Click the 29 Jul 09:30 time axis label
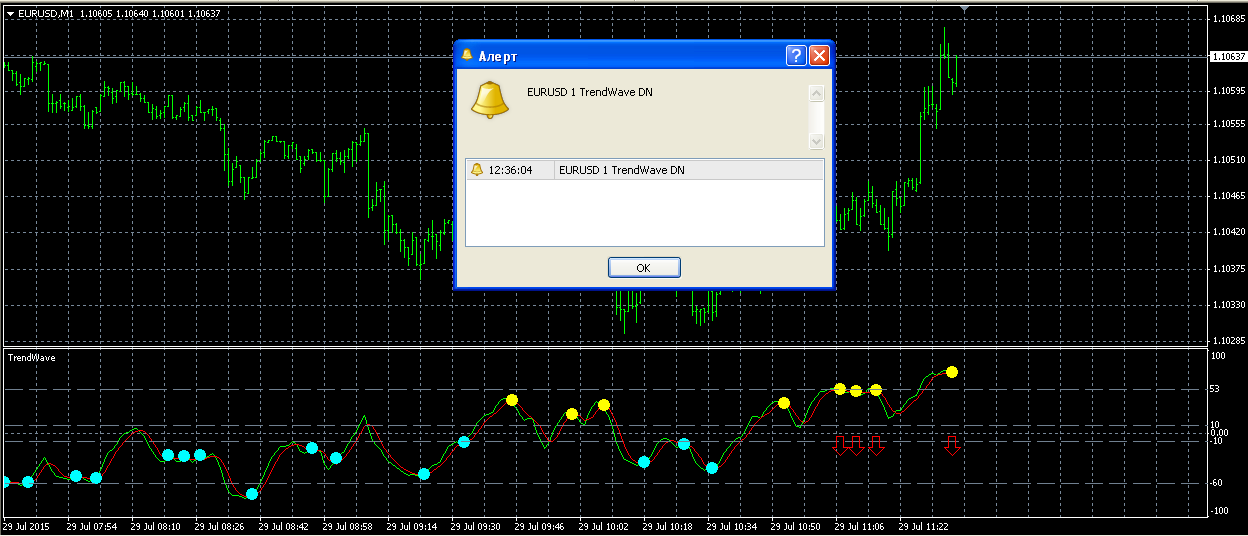The height and width of the screenshot is (536, 1248). (x=475, y=526)
